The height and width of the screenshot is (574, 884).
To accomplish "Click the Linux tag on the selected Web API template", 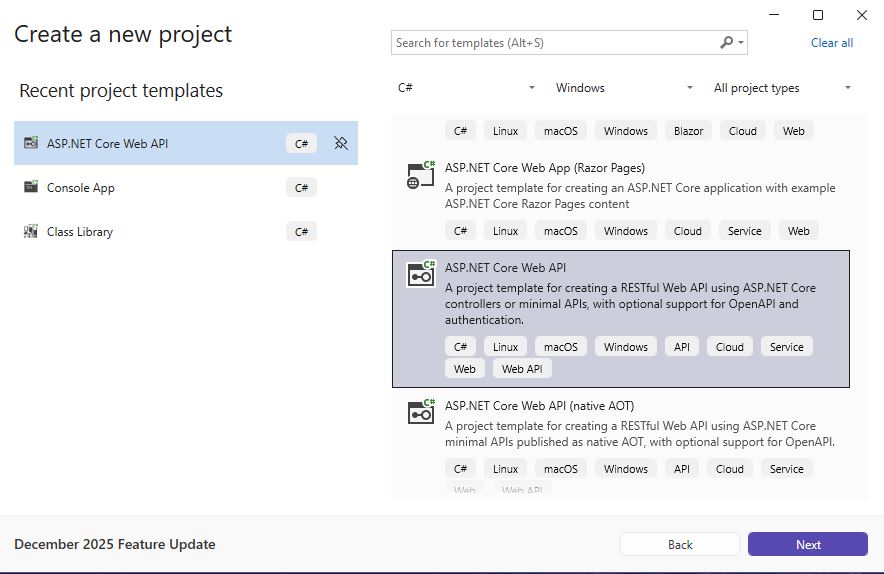I will (505, 347).
